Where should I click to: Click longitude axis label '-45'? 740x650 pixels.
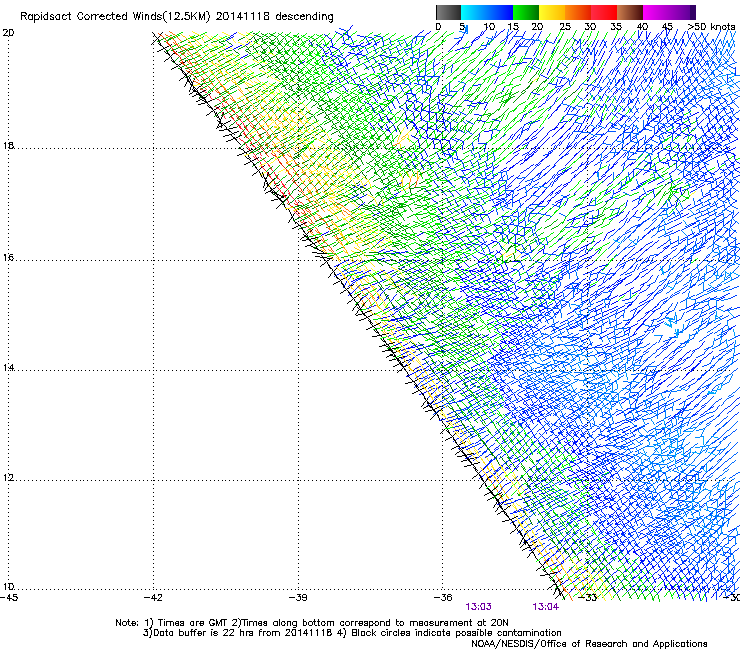[8, 598]
